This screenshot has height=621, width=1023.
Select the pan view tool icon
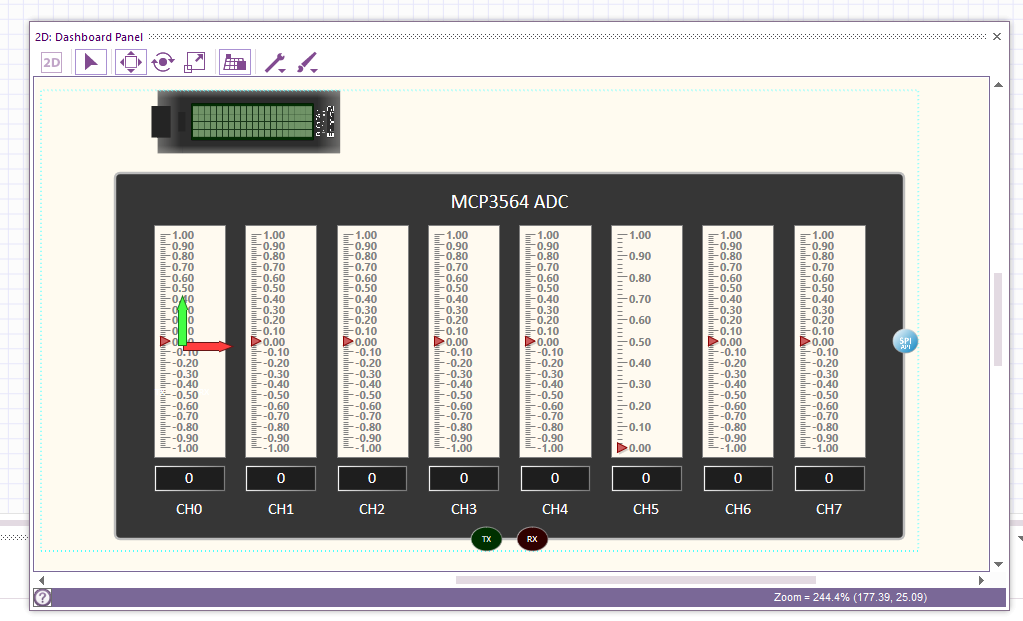coord(133,61)
